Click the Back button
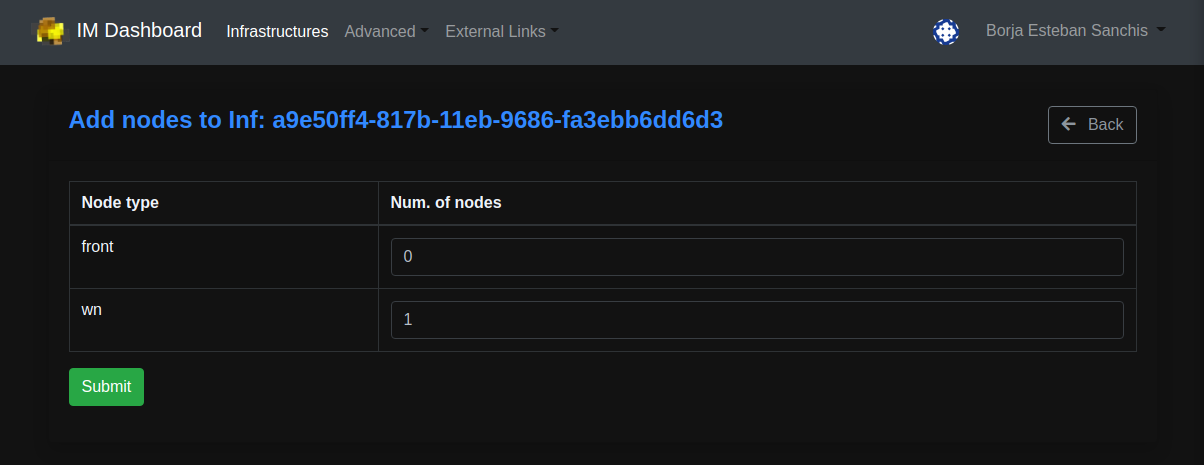1204x465 pixels. pos(1092,125)
